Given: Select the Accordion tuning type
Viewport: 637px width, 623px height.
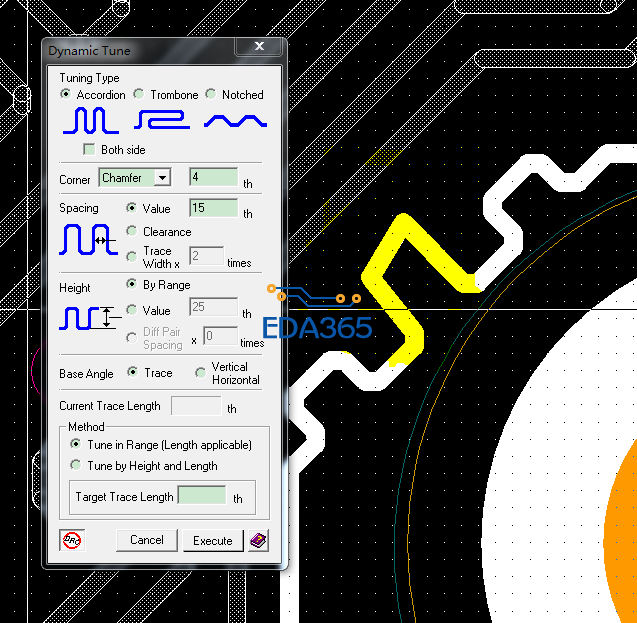Looking at the screenshot, I should point(65,94).
